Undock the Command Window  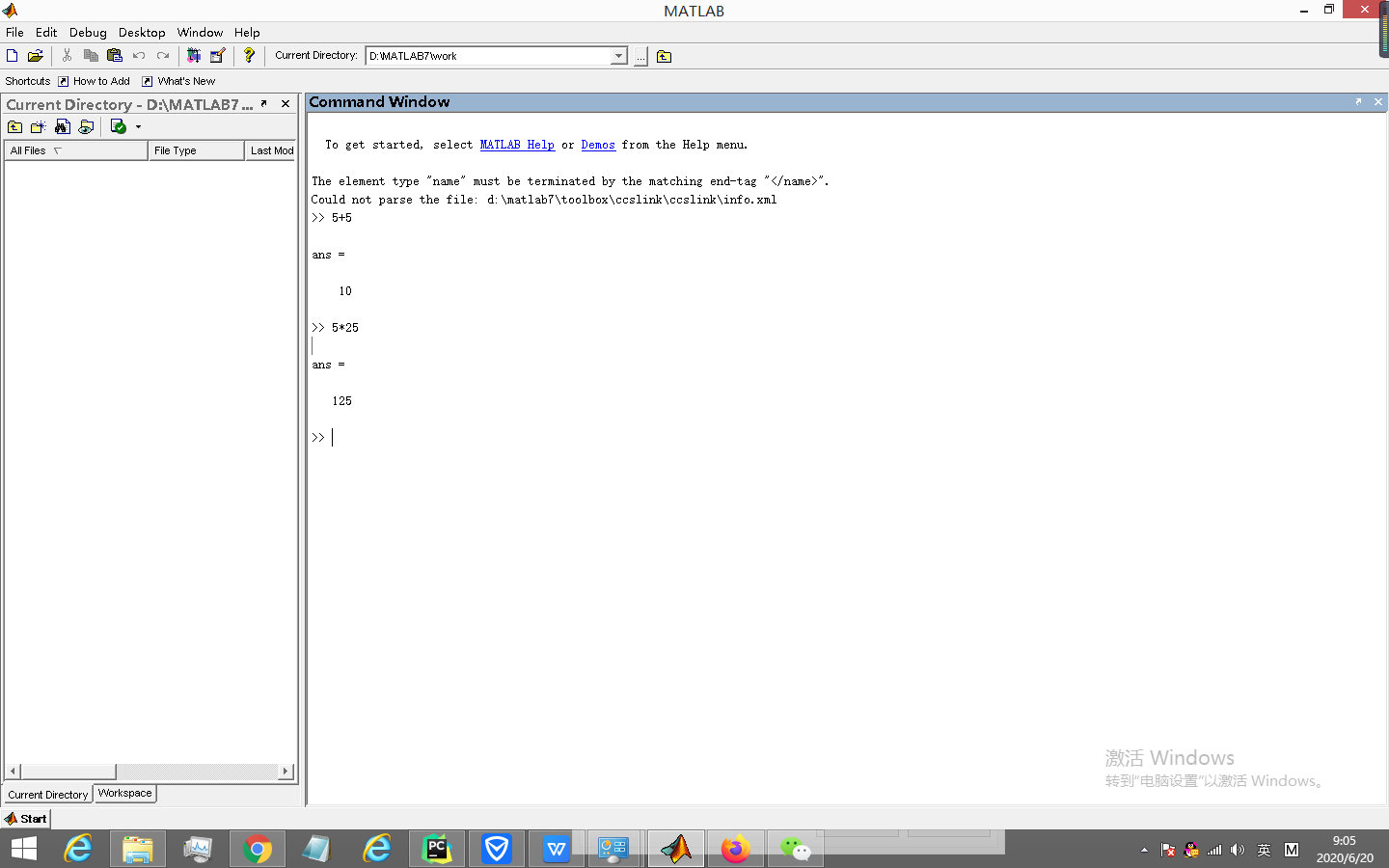[x=1358, y=101]
